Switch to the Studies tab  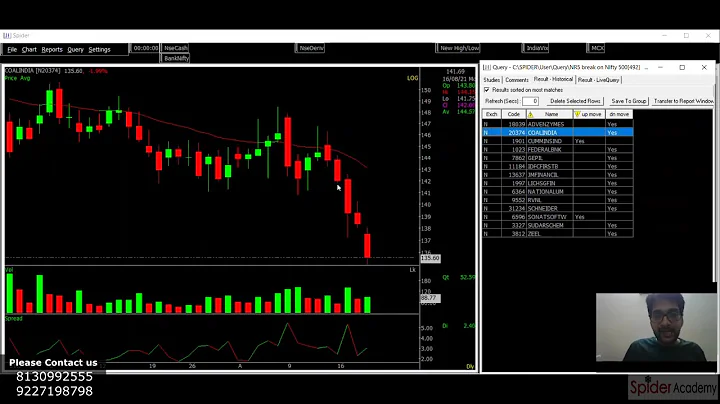pos(491,80)
